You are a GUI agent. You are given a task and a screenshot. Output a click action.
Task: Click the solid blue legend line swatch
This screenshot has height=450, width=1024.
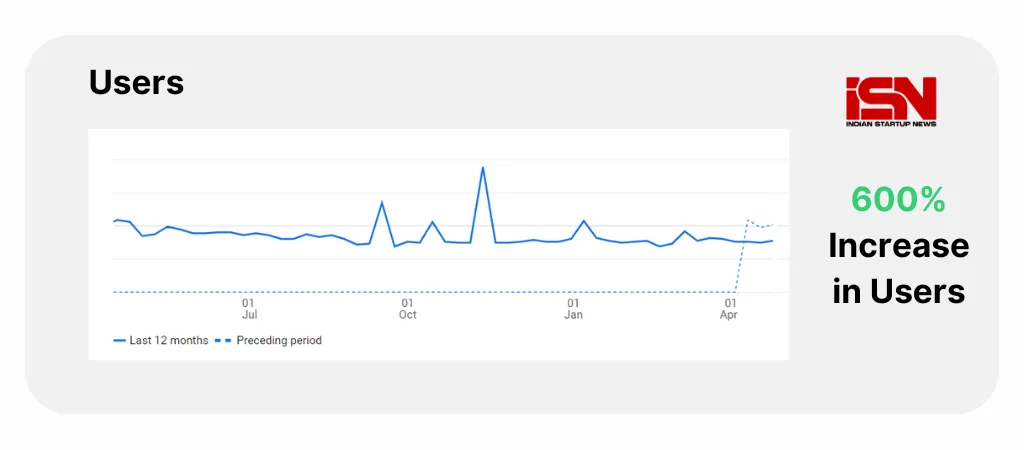tap(119, 340)
